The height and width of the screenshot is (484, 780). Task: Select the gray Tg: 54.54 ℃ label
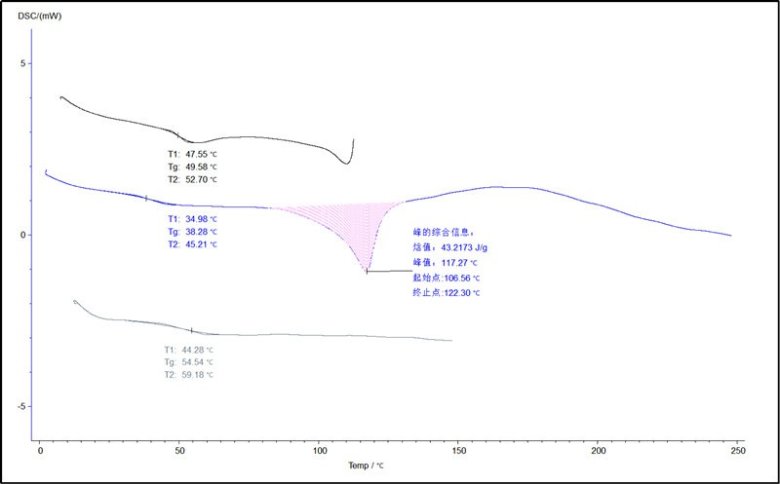tap(189, 362)
